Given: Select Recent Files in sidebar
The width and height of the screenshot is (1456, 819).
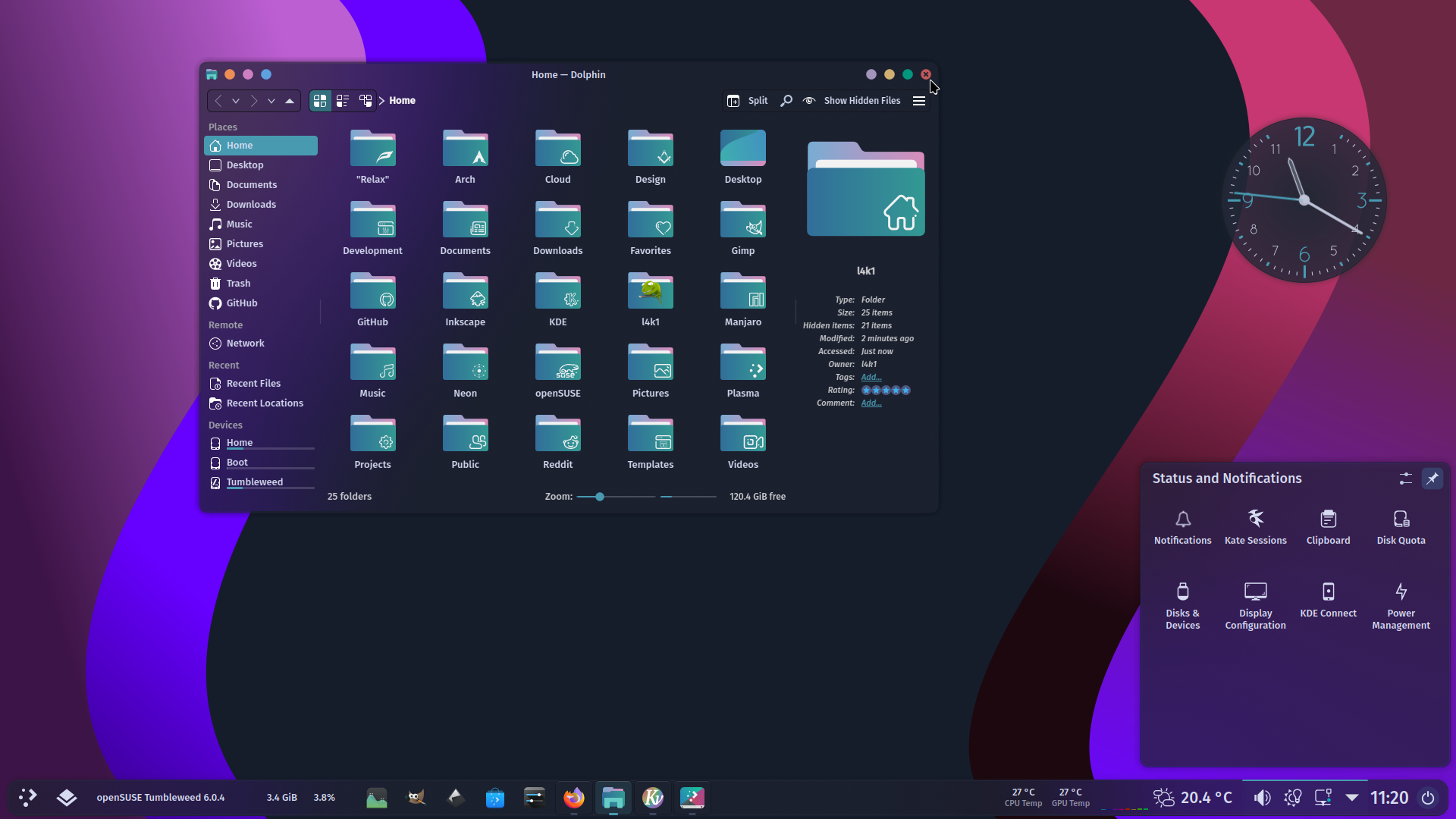Looking at the screenshot, I should click(x=261, y=384).
